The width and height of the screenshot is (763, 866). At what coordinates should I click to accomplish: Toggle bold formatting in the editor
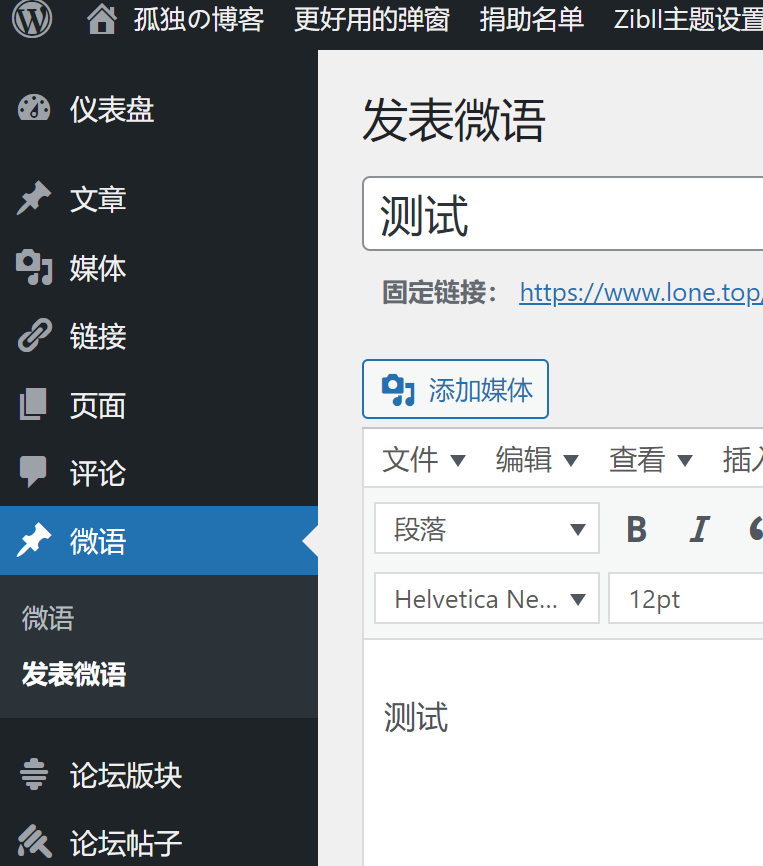coord(637,529)
